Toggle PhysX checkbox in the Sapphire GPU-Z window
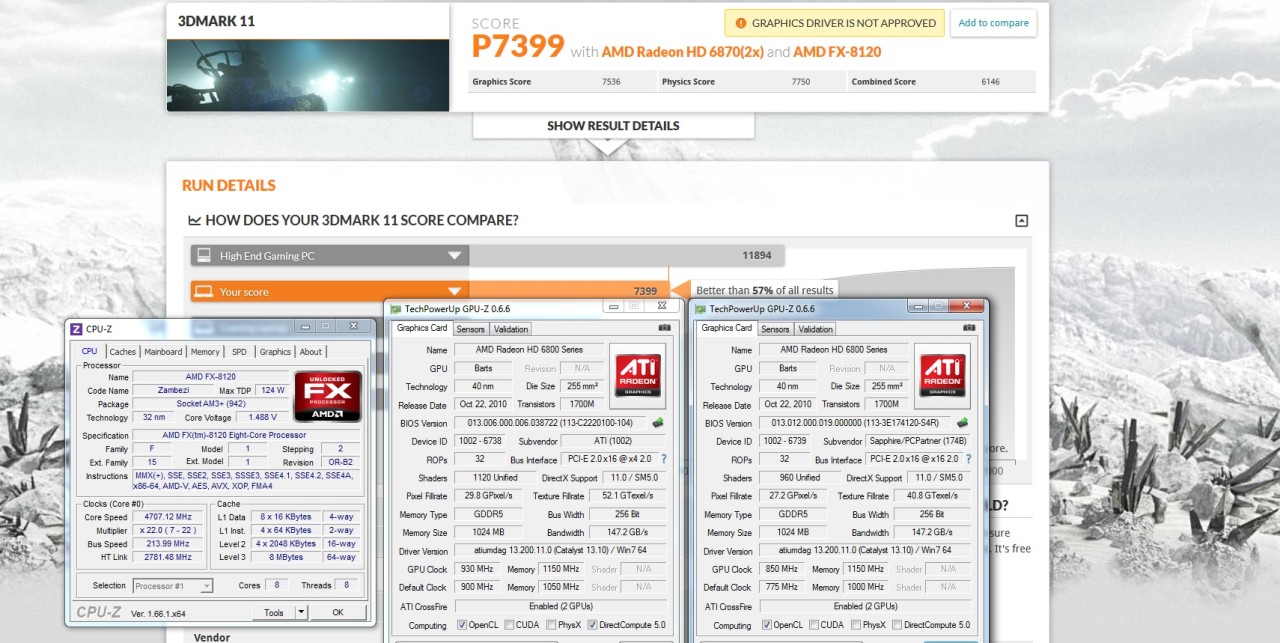The height and width of the screenshot is (643, 1280). [x=857, y=625]
